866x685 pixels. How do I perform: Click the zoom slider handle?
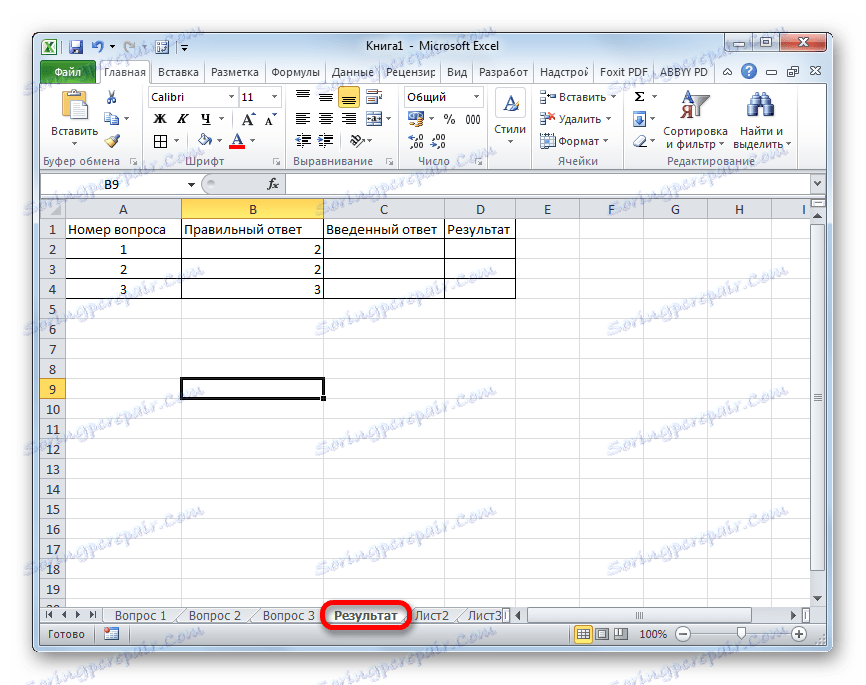[x=741, y=633]
